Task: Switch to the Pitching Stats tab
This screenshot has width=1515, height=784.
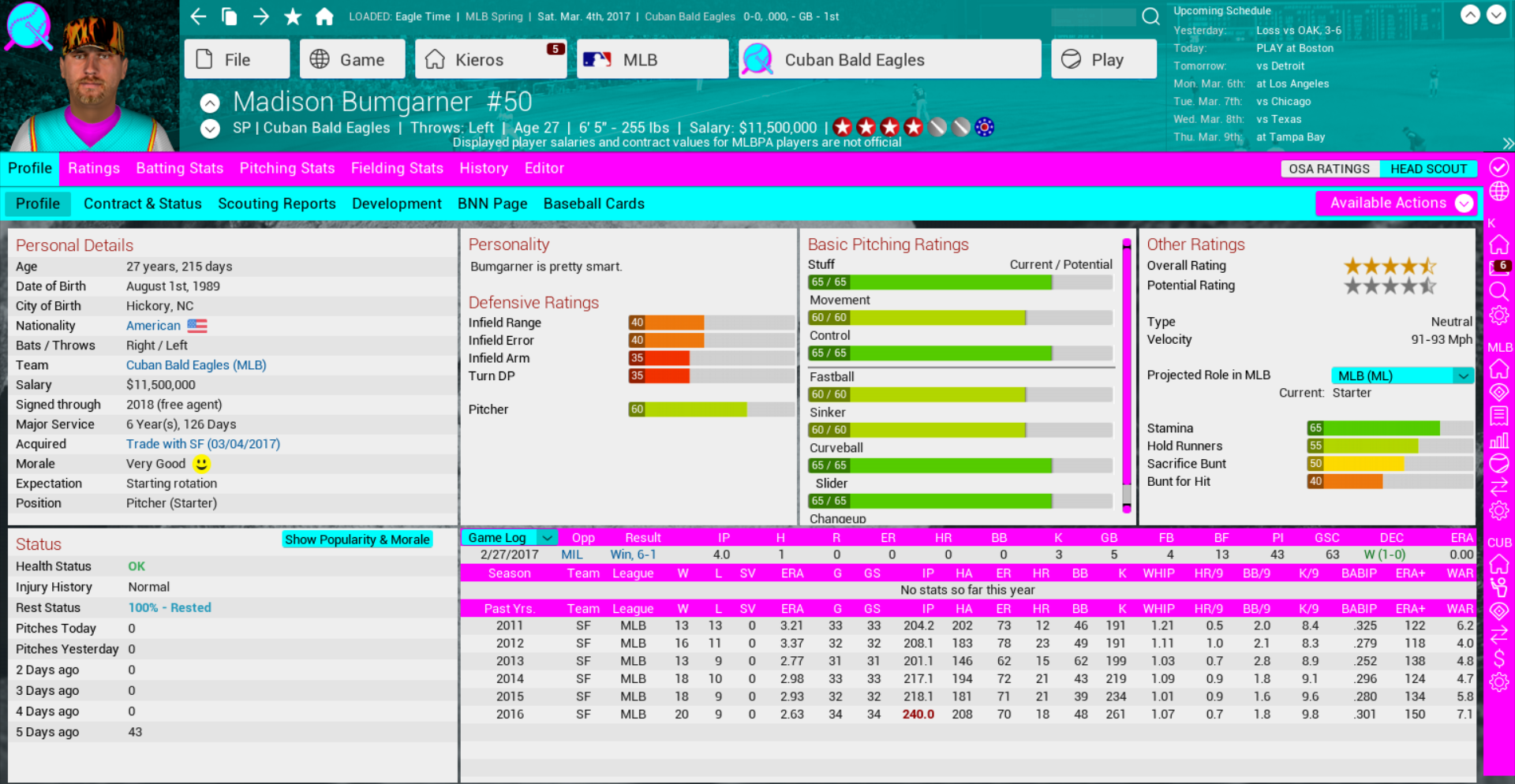Action: tap(287, 168)
